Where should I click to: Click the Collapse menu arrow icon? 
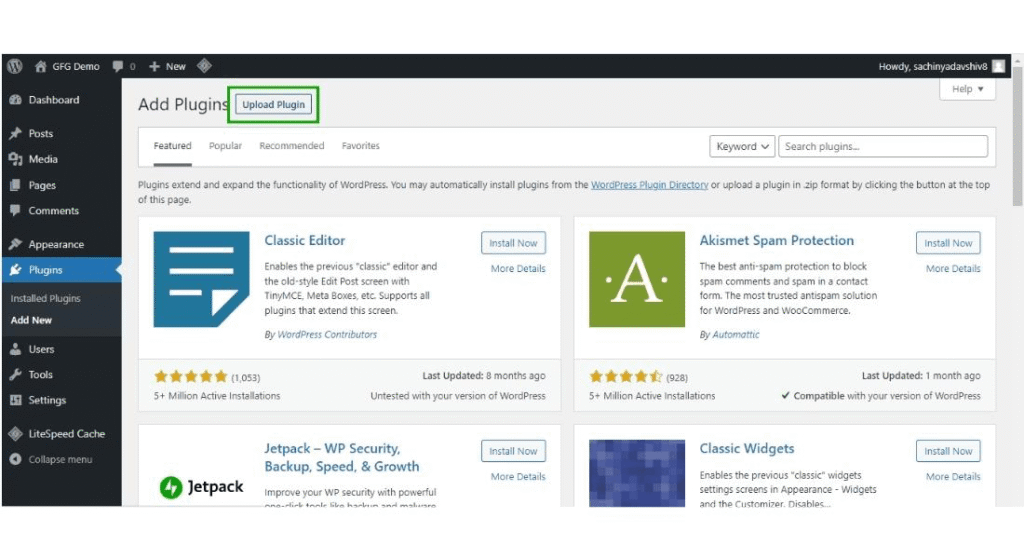tap(16, 459)
